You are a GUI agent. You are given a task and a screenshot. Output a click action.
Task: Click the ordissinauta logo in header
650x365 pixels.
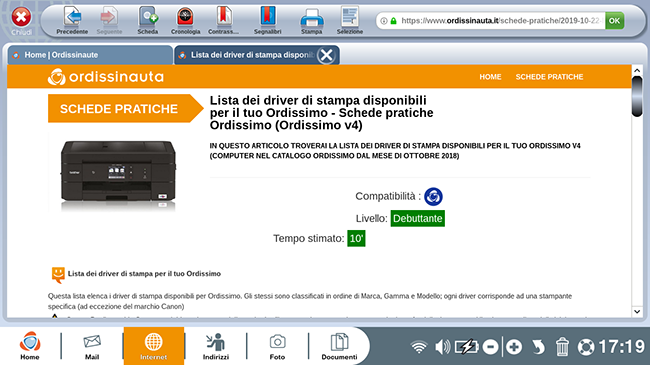106,77
